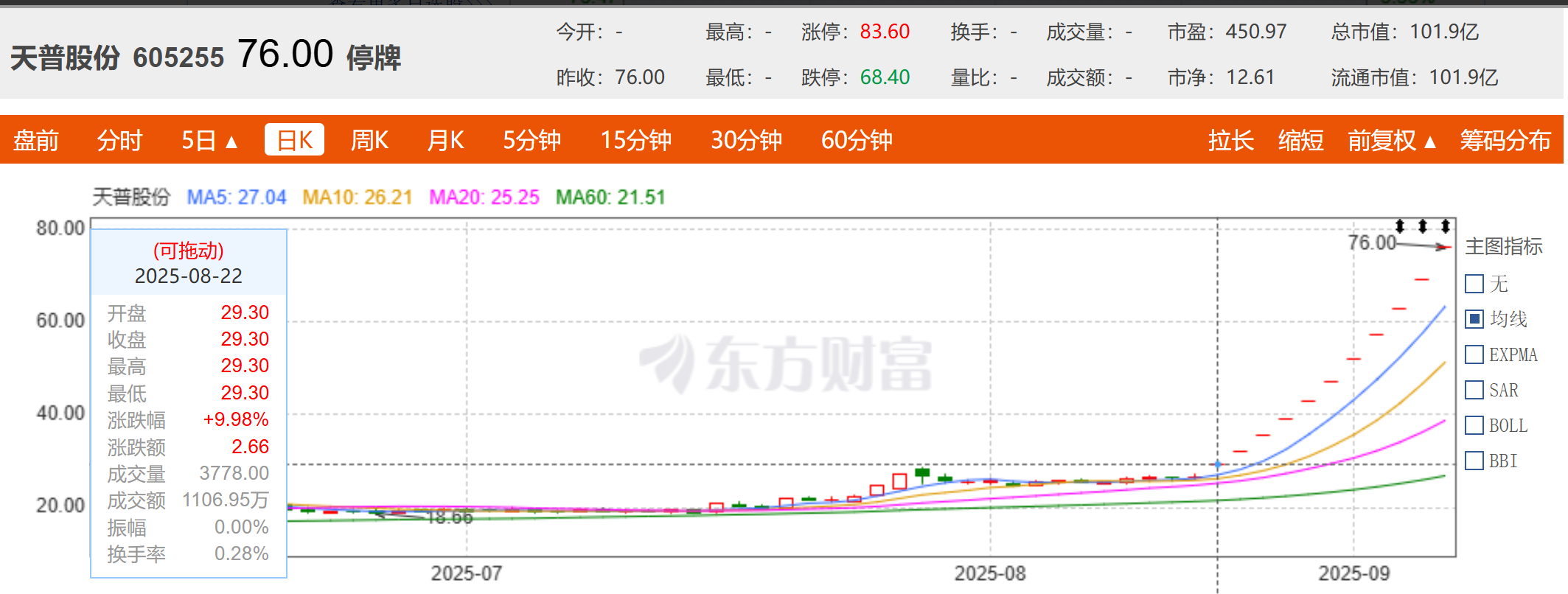
Task: Enable the EXPMA indicator checkbox
Action: (x=1474, y=354)
